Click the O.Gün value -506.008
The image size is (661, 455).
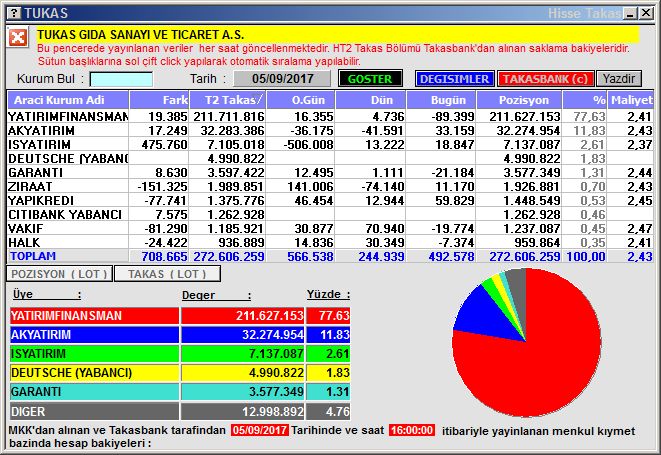click(309, 145)
